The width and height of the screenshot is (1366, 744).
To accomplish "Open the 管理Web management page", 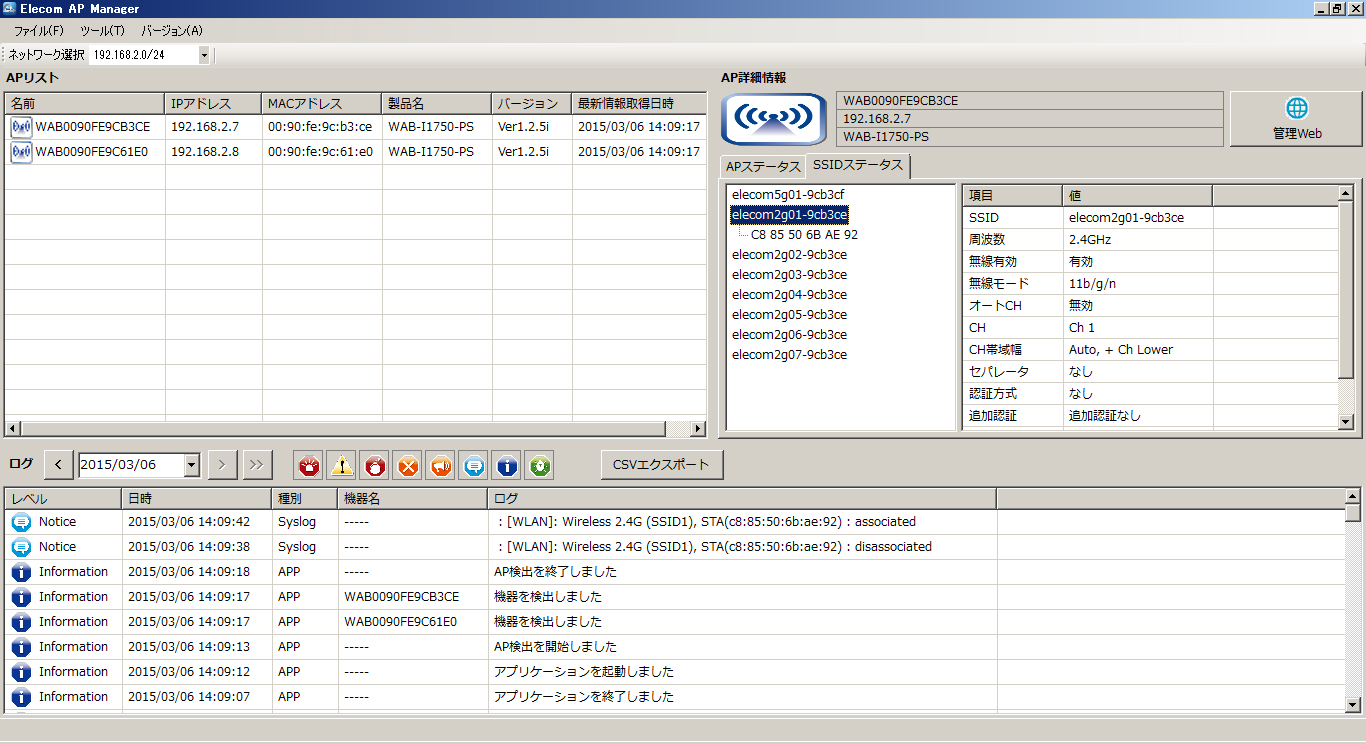I will 1297,119.
